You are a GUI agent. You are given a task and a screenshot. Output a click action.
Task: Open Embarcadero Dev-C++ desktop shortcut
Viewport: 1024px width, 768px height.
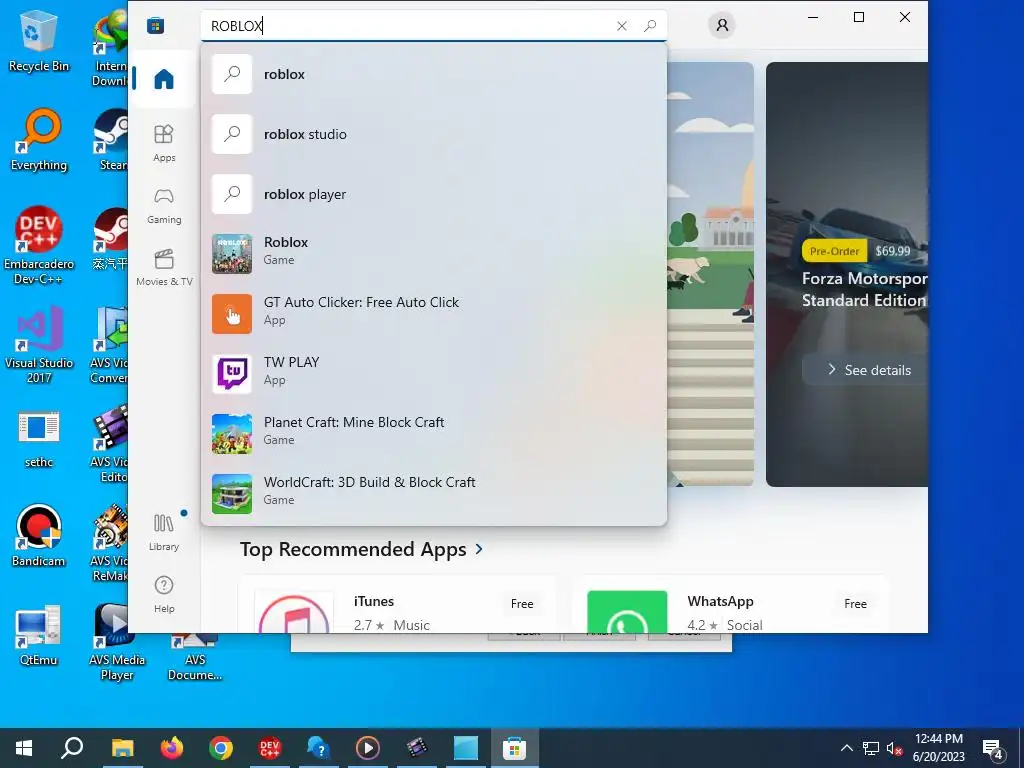39,246
